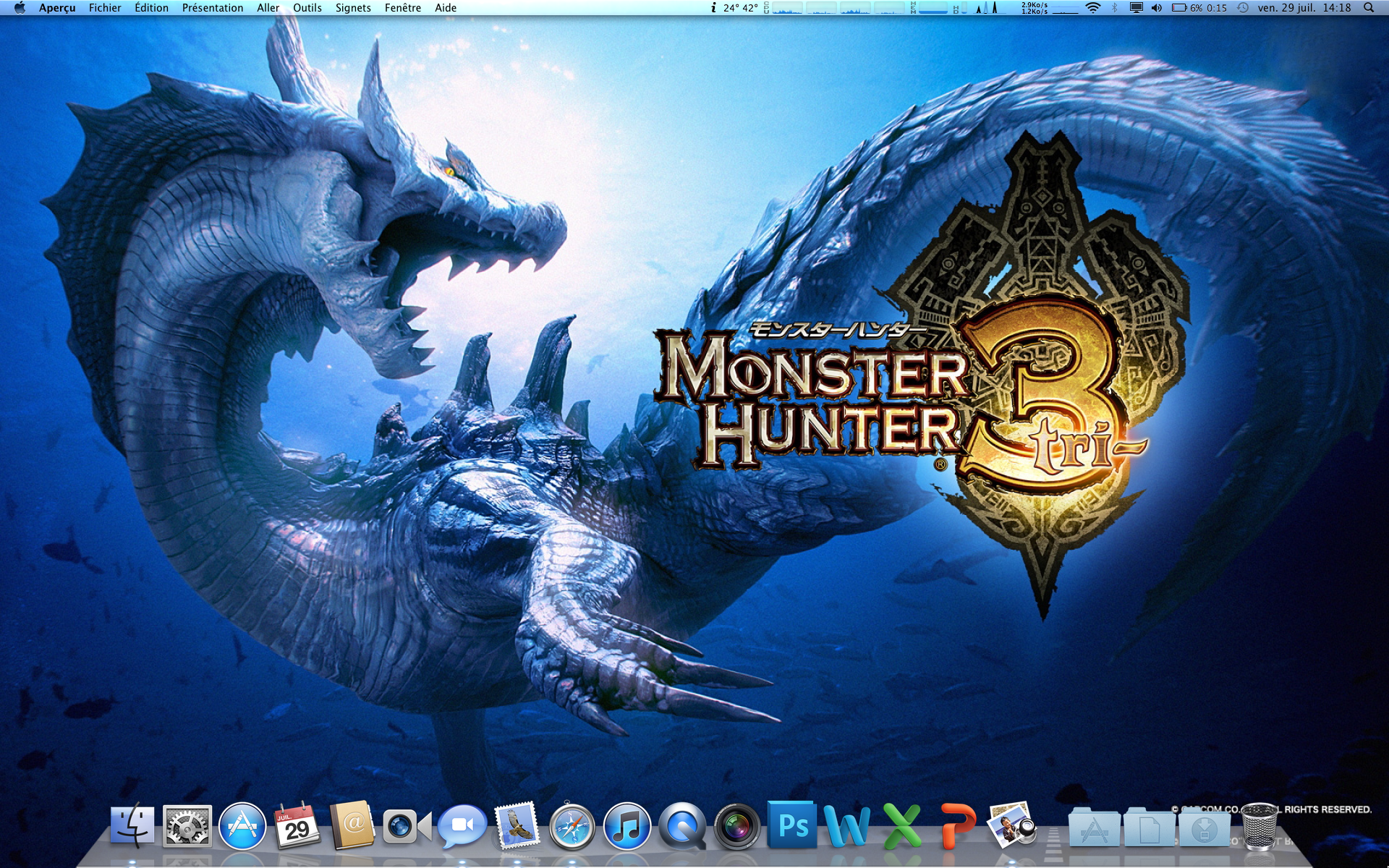The image size is (1389, 868).
Task: Open the MEM memory meter menu
Action: click(930, 8)
